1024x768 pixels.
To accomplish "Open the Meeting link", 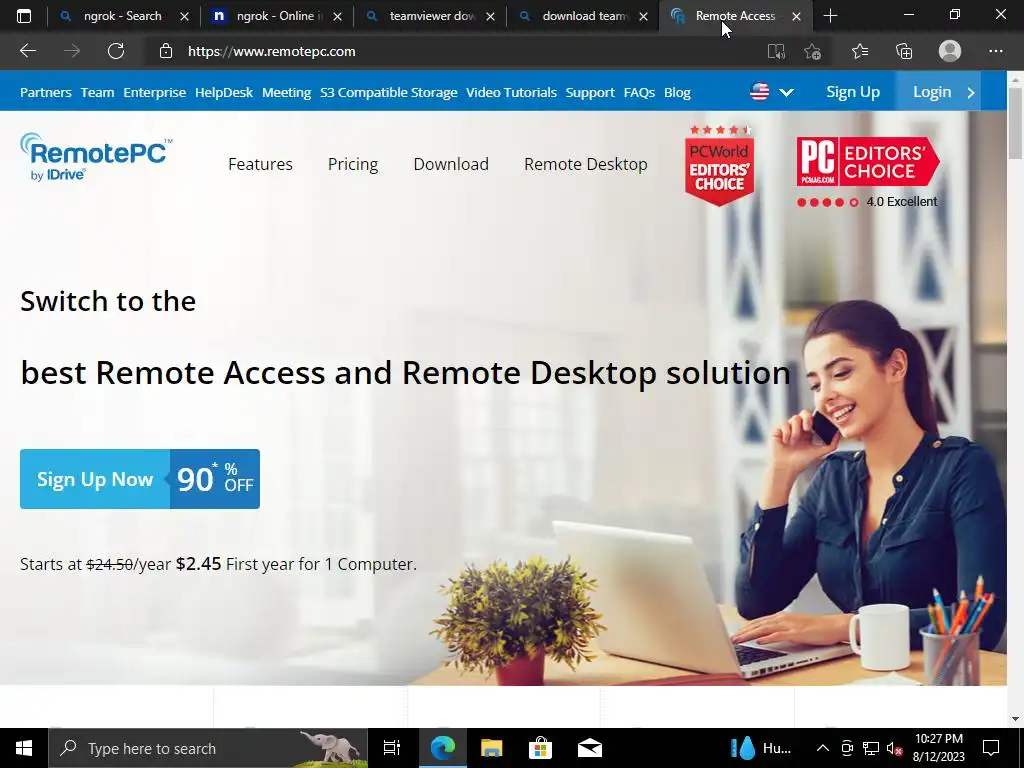I will point(286,92).
